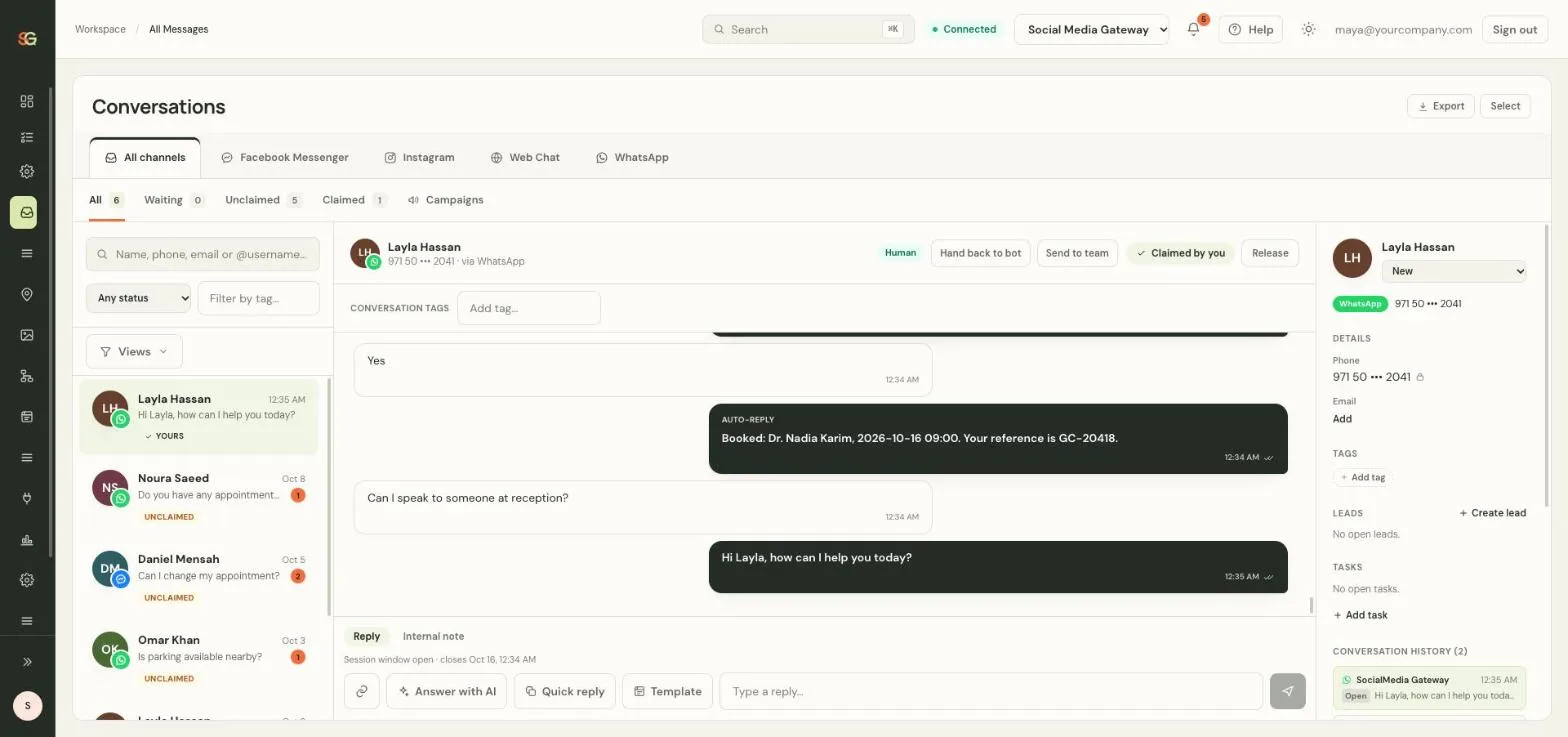Screen dimensions: 1568x737
Task: Click the notification bell icon
Action: (x=1193, y=29)
